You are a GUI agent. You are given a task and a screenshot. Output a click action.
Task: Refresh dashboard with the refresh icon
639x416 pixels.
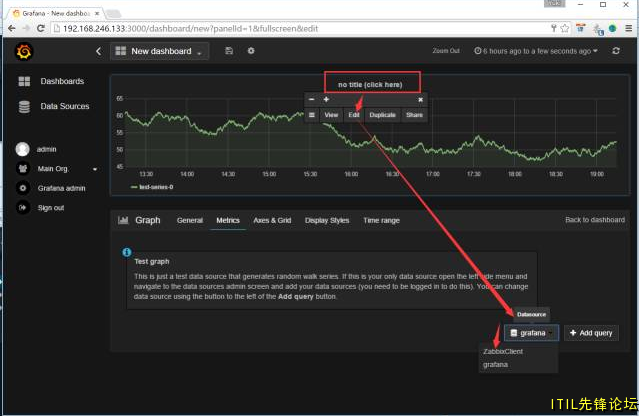click(616, 51)
